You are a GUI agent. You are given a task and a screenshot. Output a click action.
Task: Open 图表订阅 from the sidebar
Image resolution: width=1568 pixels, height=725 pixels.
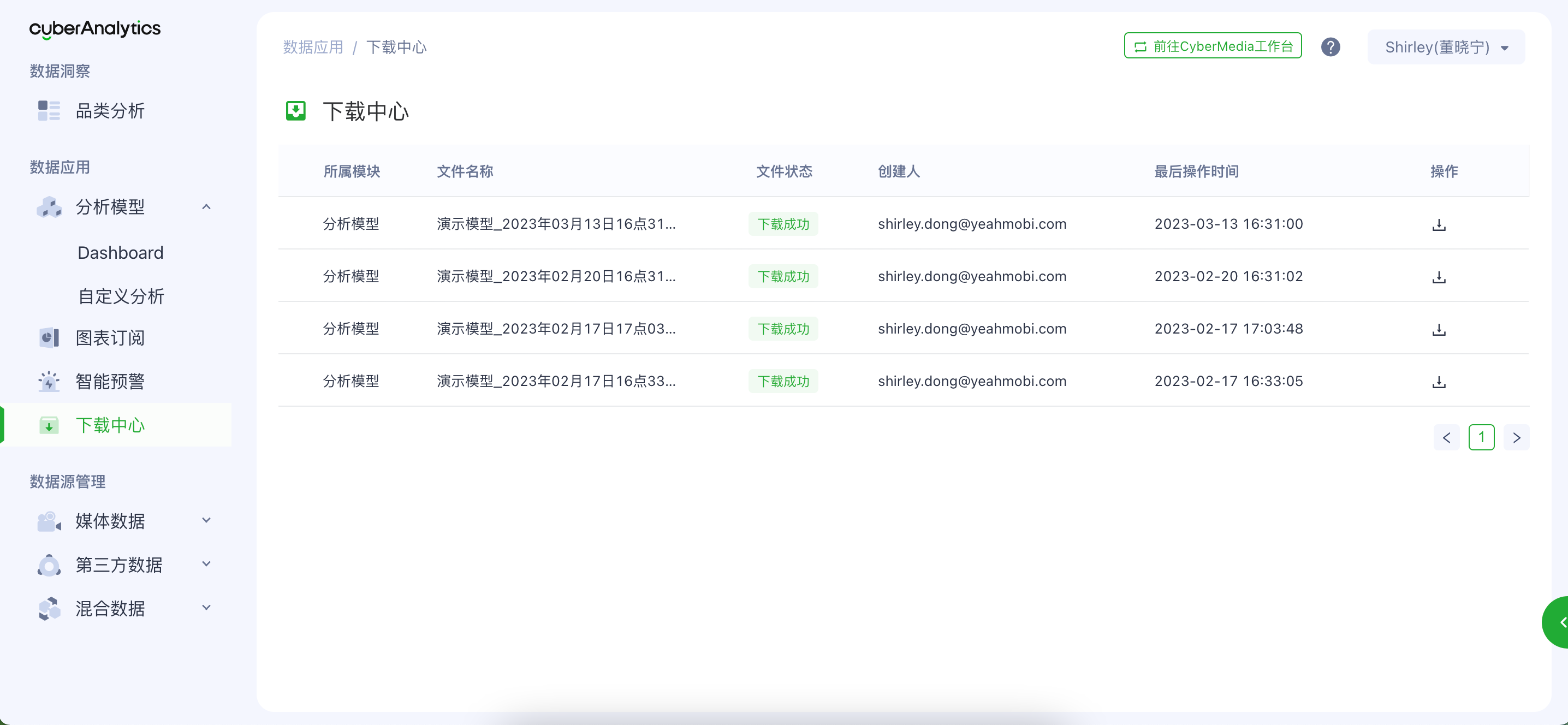click(x=110, y=338)
